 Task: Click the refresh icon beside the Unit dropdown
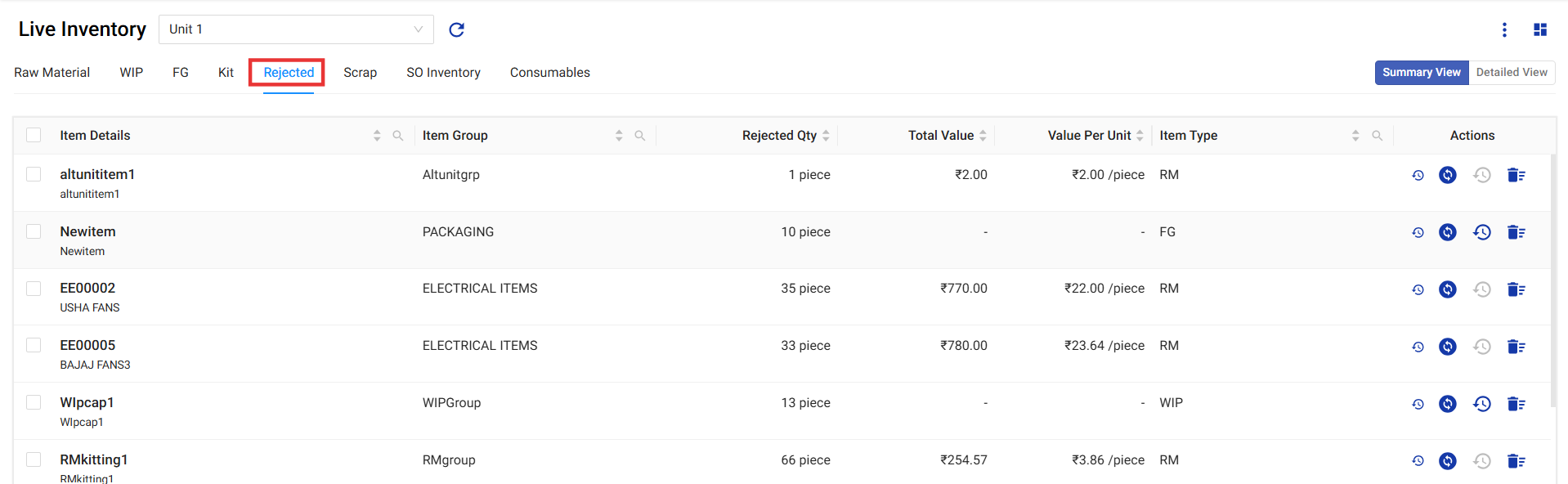coord(456,30)
